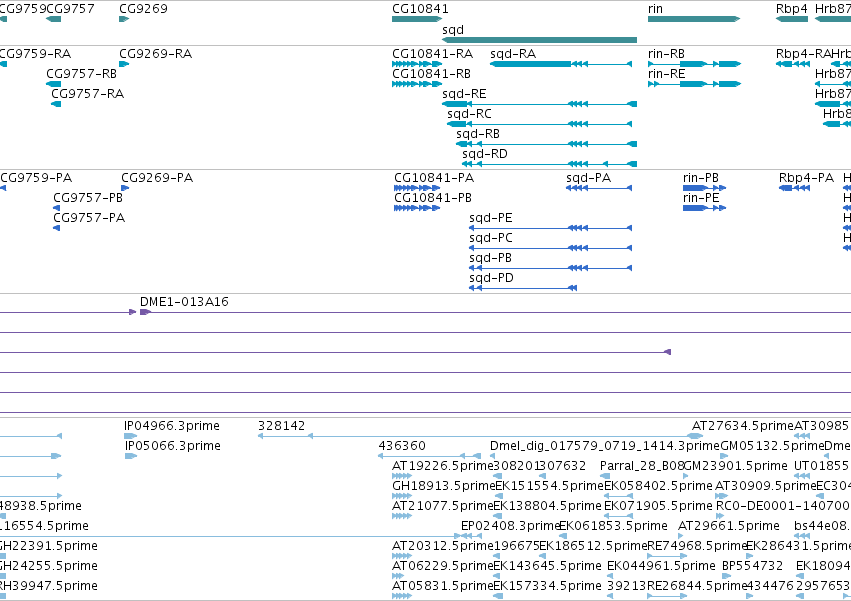Select the sqd gene bar
Screen dimensions: 851x601
pyautogui.click(x=539, y=40)
